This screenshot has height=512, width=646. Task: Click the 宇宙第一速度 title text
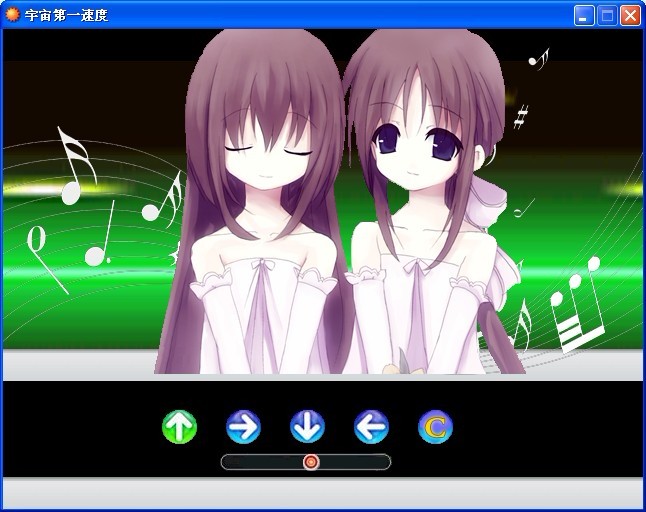[x=66, y=15]
